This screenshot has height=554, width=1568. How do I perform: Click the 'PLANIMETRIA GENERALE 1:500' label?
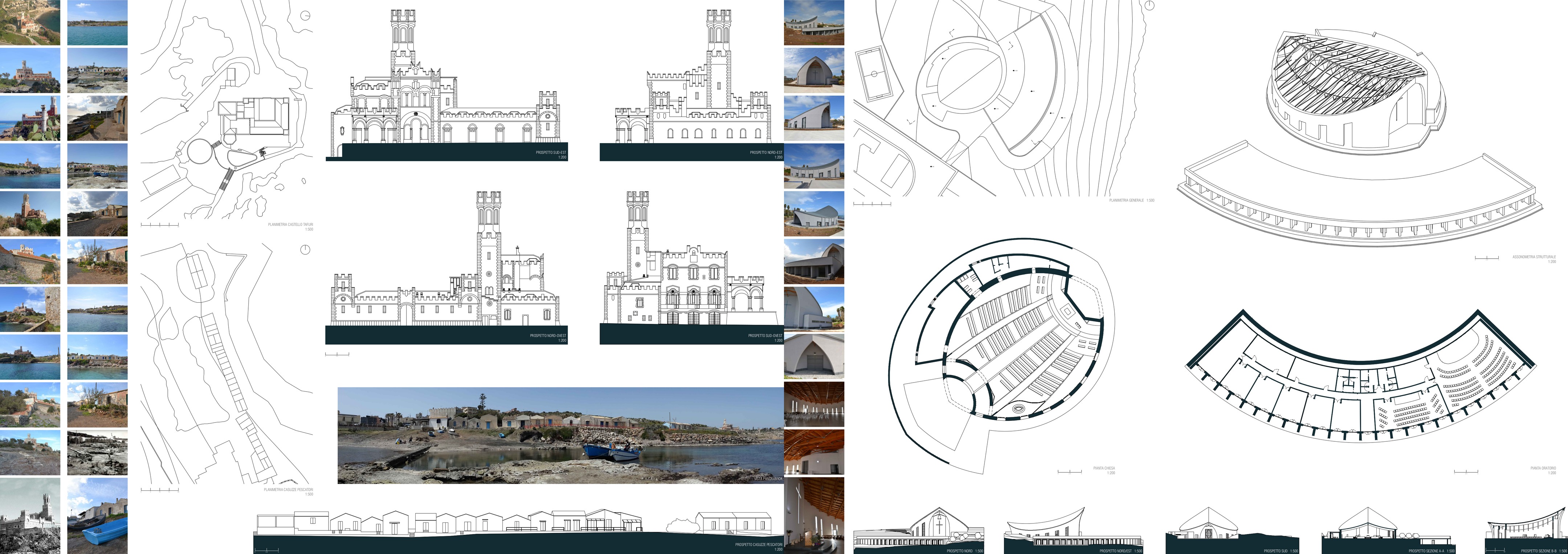click(x=1132, y=201)
